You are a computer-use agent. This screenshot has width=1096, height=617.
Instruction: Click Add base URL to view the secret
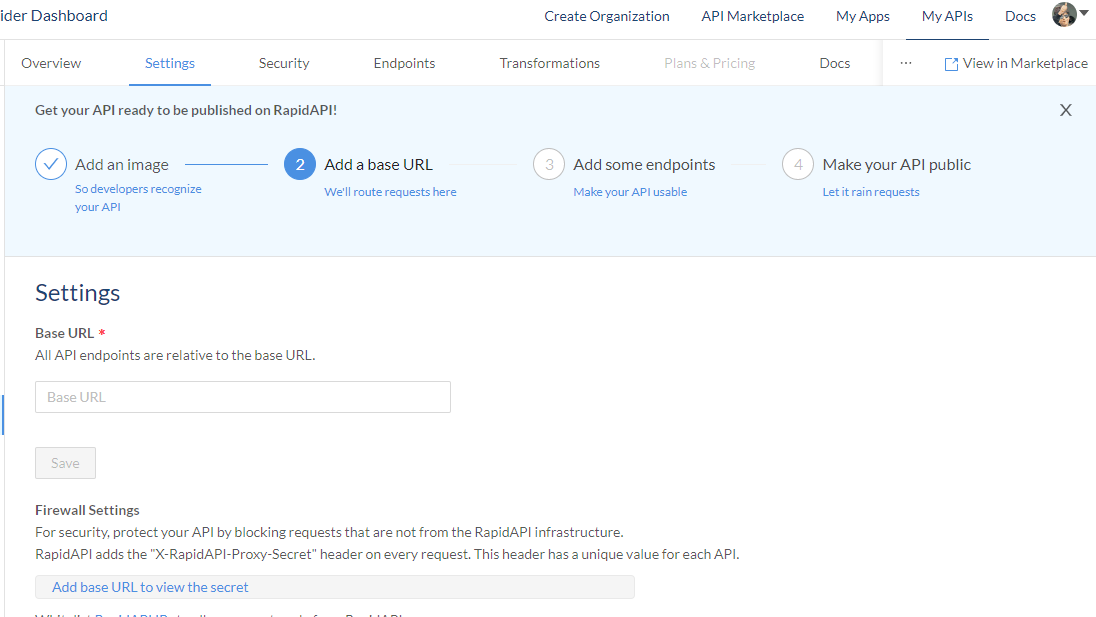coord(150,587)
